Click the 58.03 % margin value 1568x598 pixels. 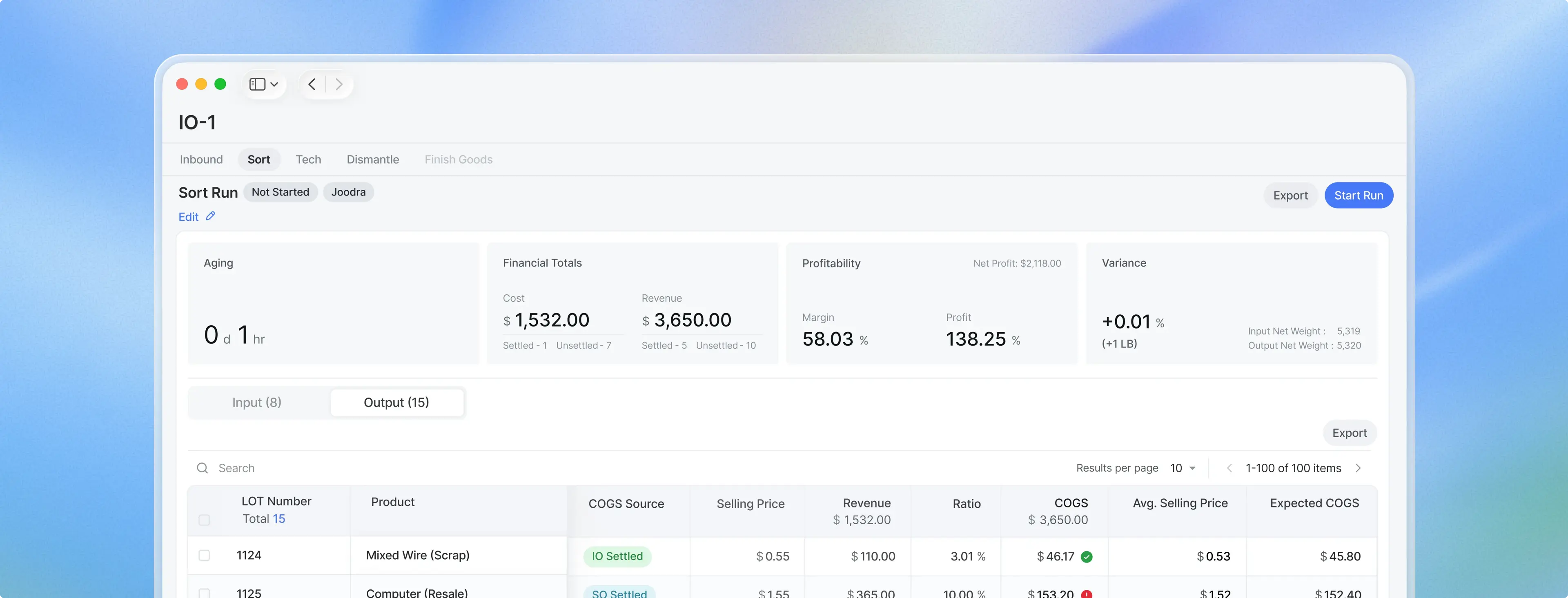point(835,339)
